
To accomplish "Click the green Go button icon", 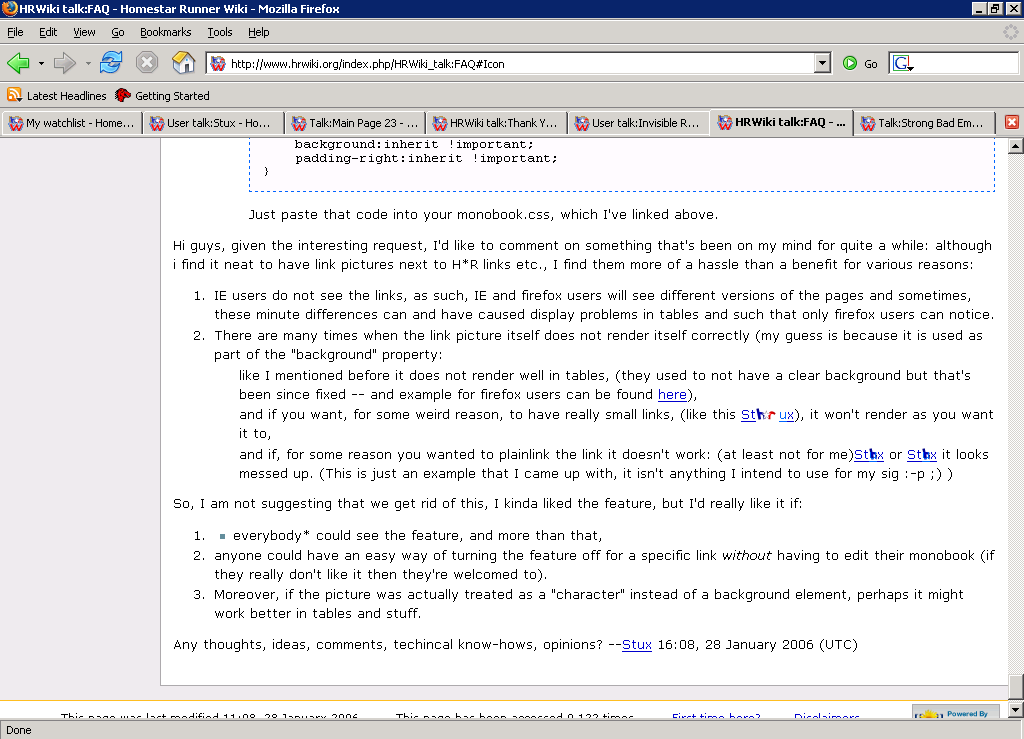I will click(x=850, y=63).
